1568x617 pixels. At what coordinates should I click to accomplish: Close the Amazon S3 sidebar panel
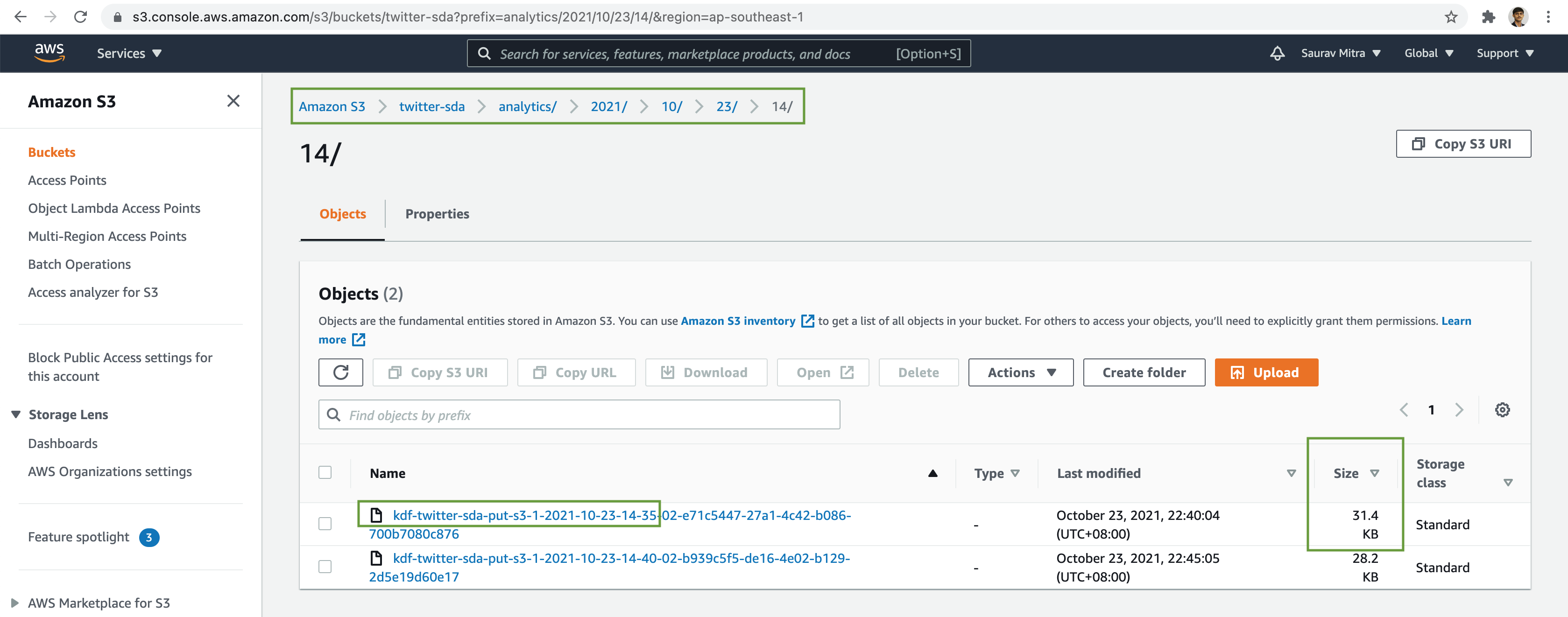pyautogui.click(x=233, y=101)
